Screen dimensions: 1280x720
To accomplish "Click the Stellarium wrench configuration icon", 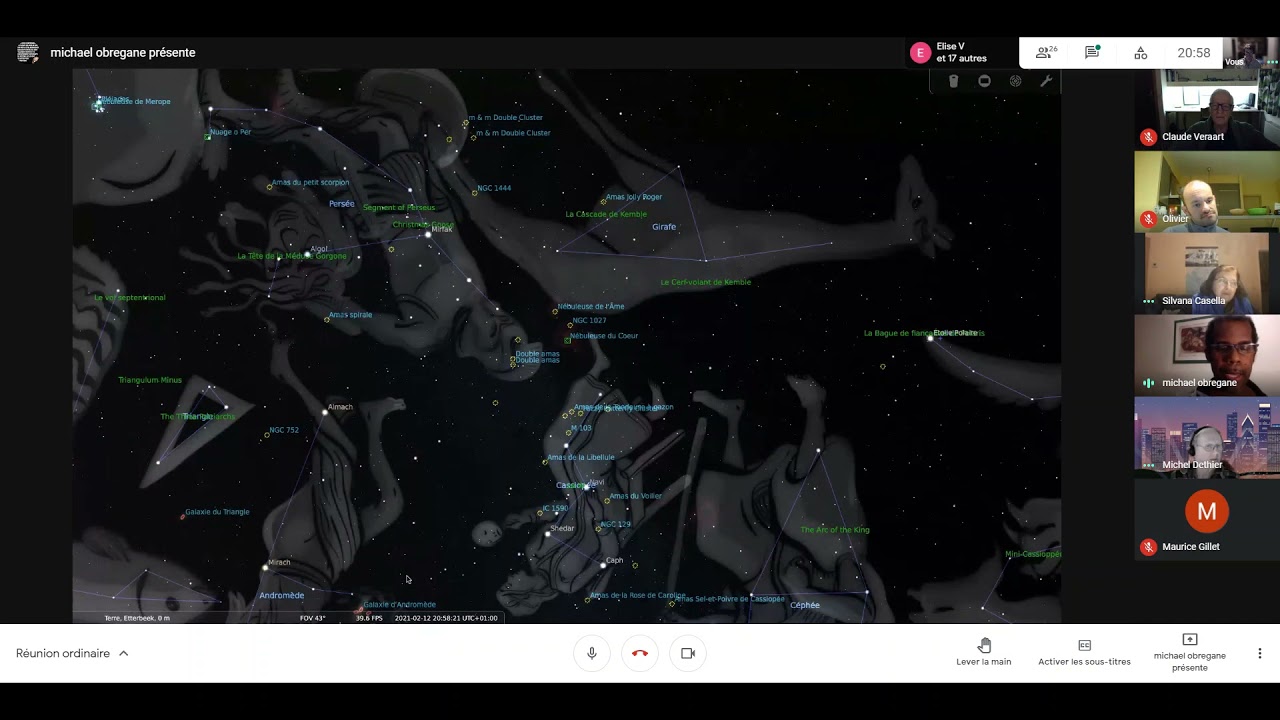I will 1046,81.
